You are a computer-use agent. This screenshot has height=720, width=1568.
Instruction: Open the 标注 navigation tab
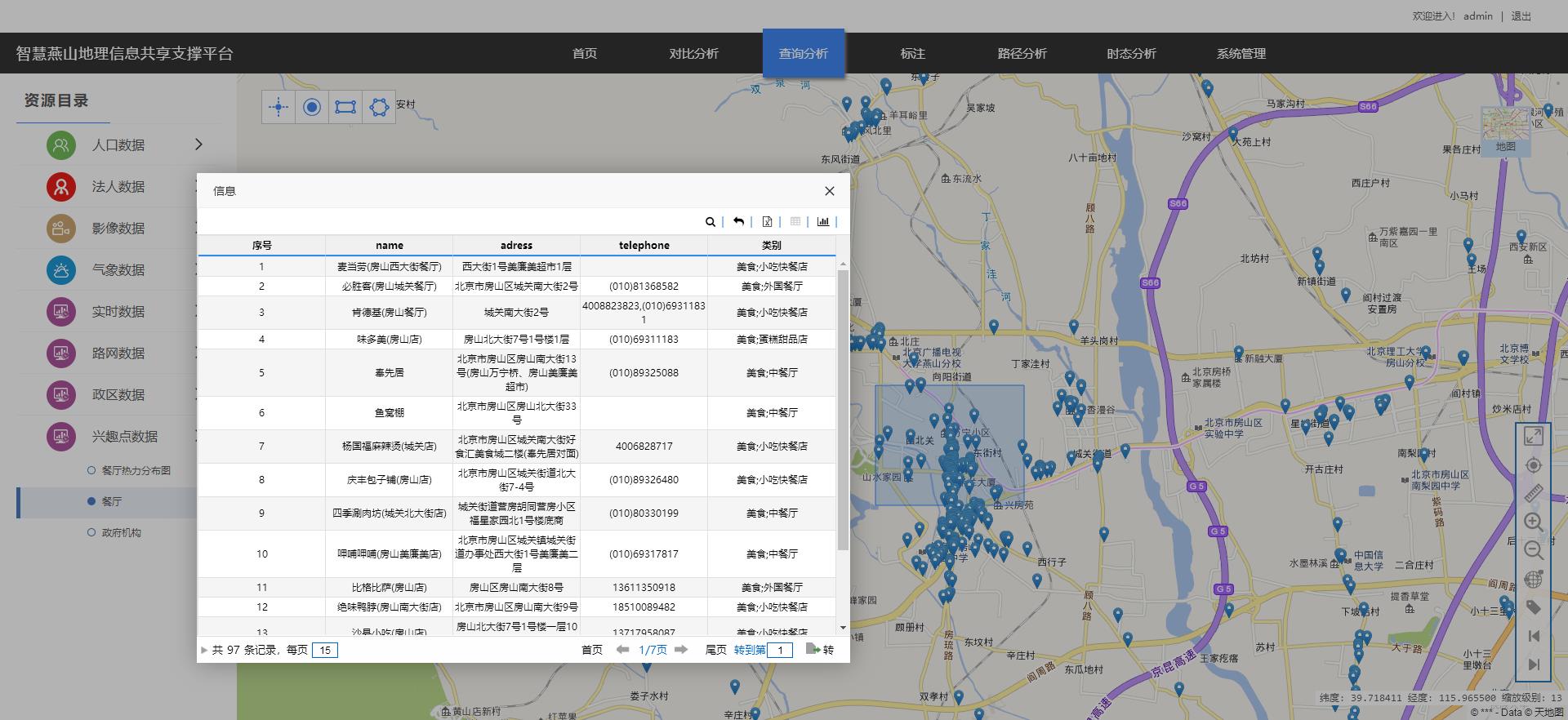[913, 54]
